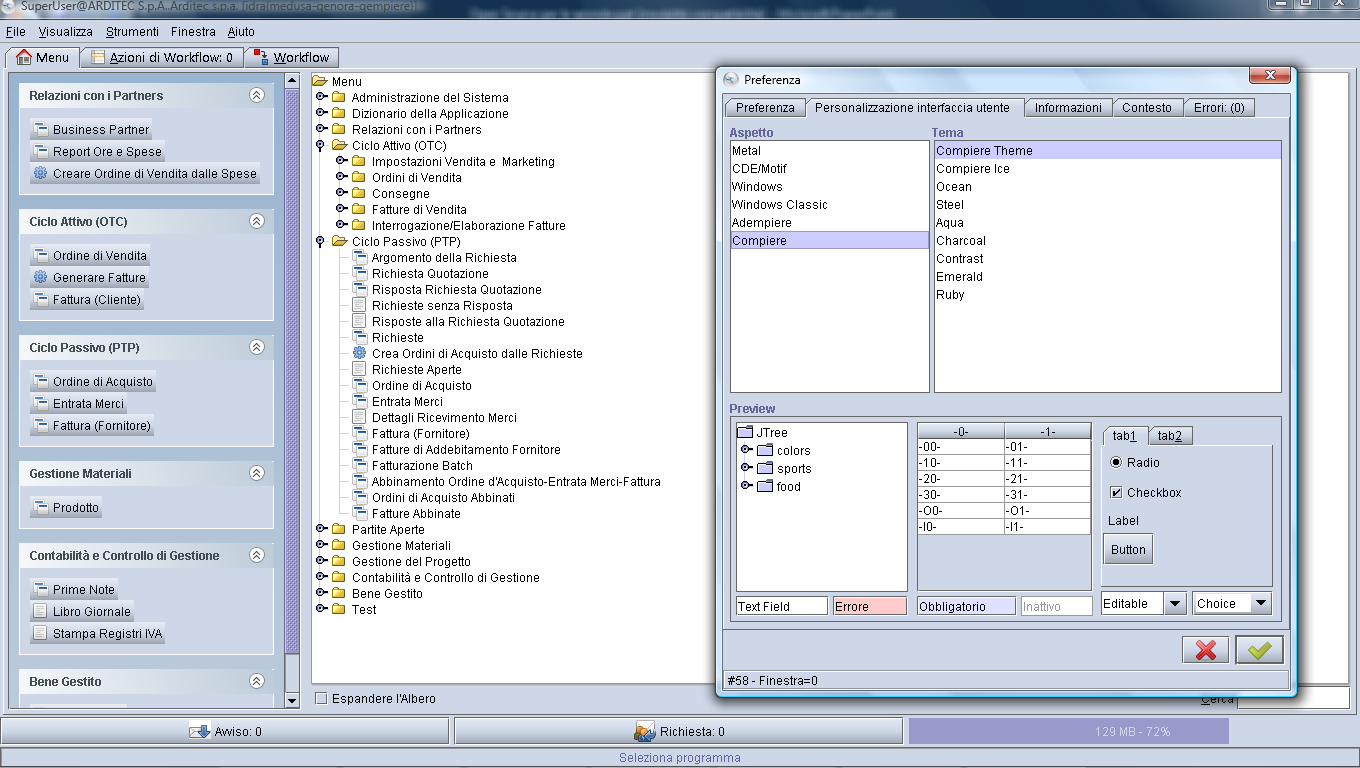Click the Richiesta request icon in bottom bar
The image size is (1360, 768).
point(645,731)
